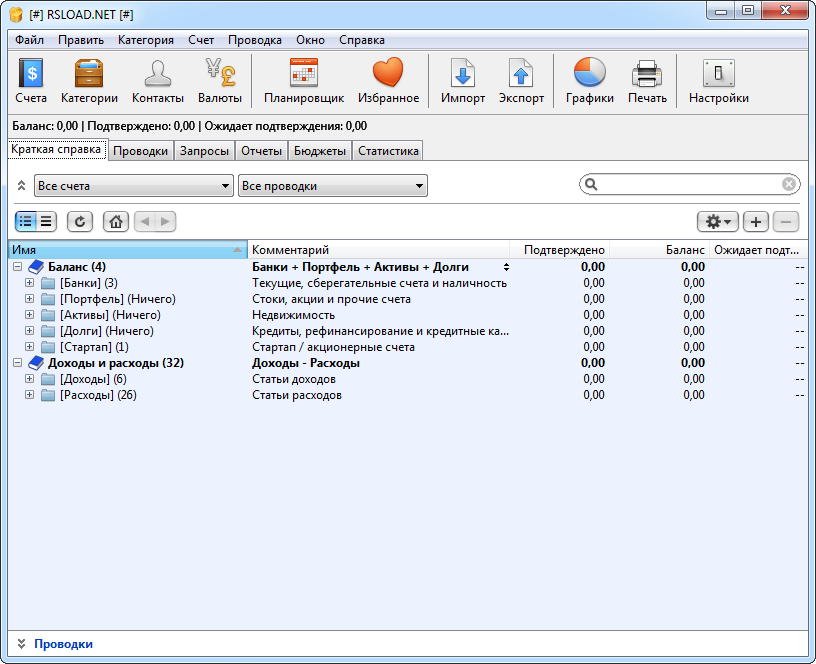Expand the [Банки] tree node

28,283
